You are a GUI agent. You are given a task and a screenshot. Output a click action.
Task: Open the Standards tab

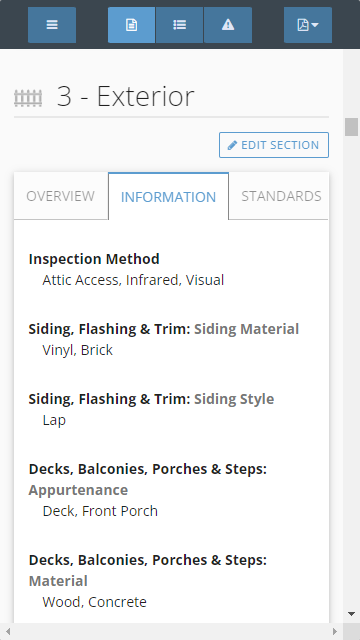(281, 196)
